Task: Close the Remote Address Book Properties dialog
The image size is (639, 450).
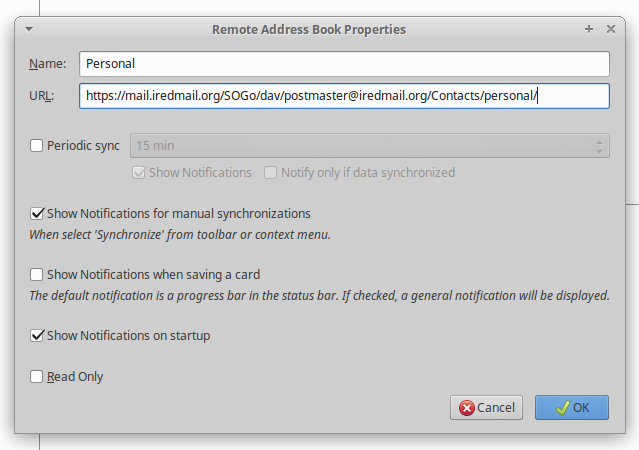Action: click(x=610, y=29)
